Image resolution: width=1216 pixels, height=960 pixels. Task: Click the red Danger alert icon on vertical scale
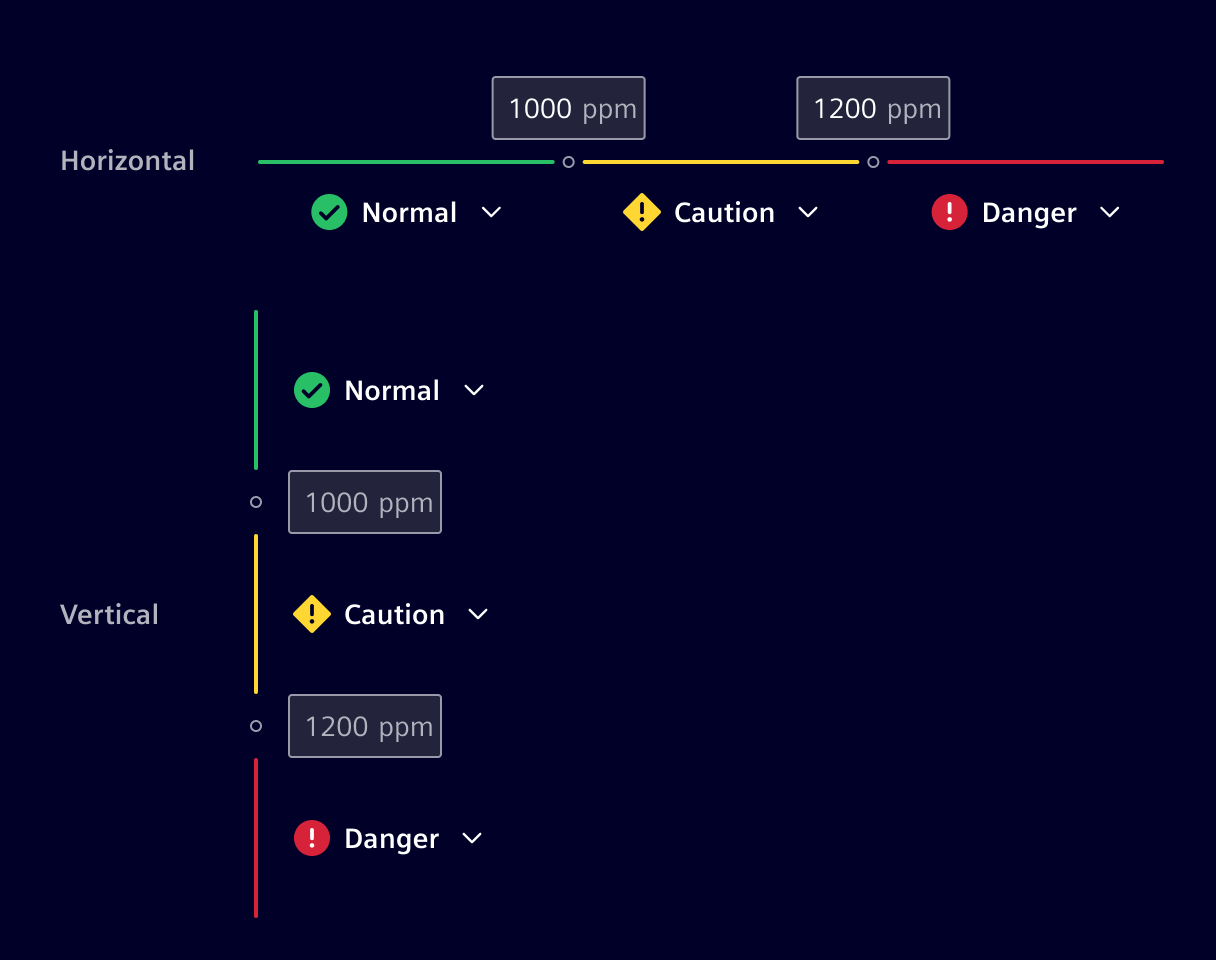click(x=311, y=838)
